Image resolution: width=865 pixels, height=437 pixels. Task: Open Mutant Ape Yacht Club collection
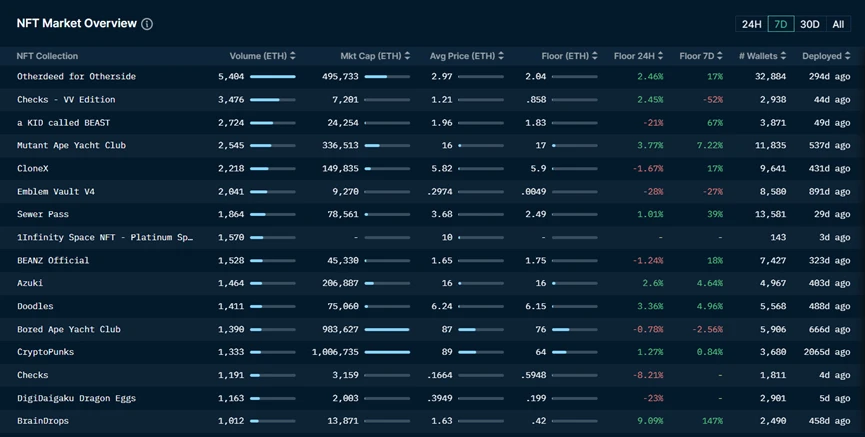[x=71, y=146]
